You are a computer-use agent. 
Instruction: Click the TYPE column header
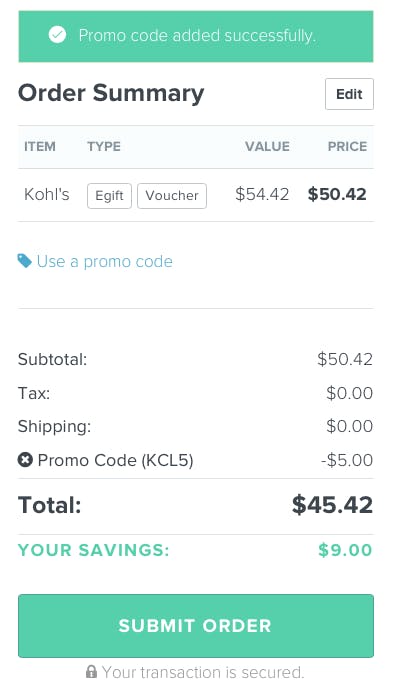(x=104, y=147)
